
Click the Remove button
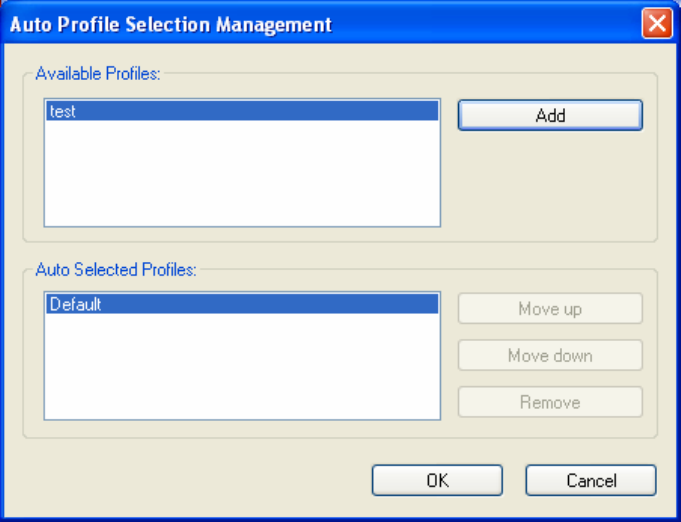coord(550,402)
